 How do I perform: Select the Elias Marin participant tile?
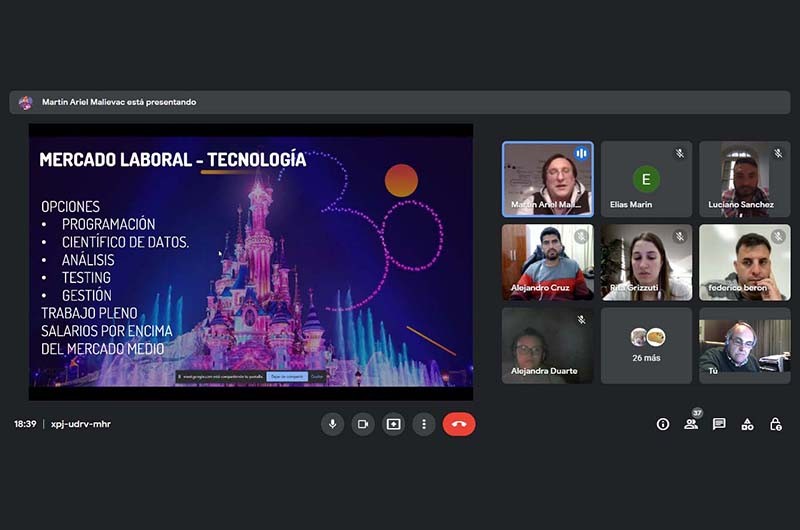pos(646,179)
